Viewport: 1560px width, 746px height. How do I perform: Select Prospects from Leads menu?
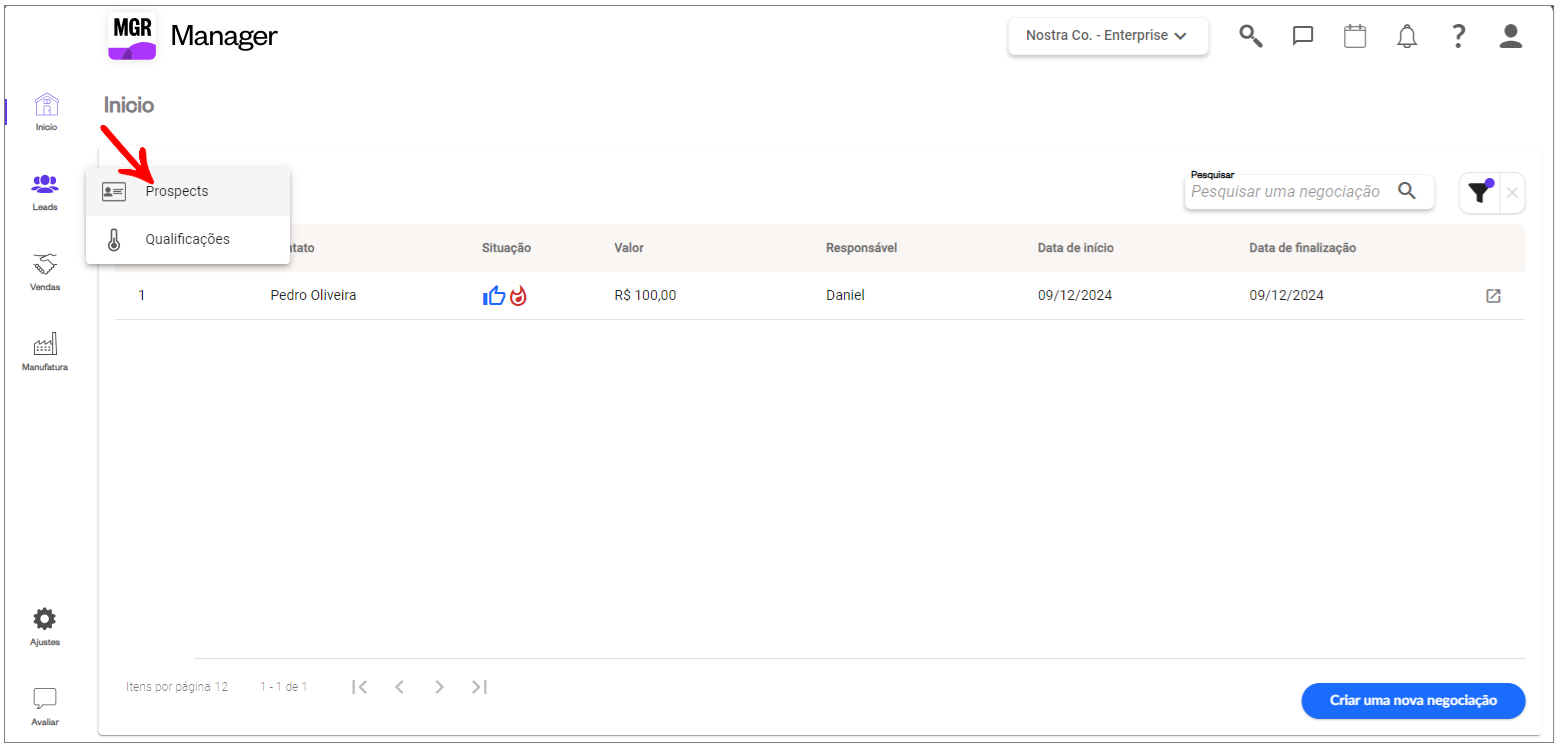pyautogui.click(x=188, y=191)
